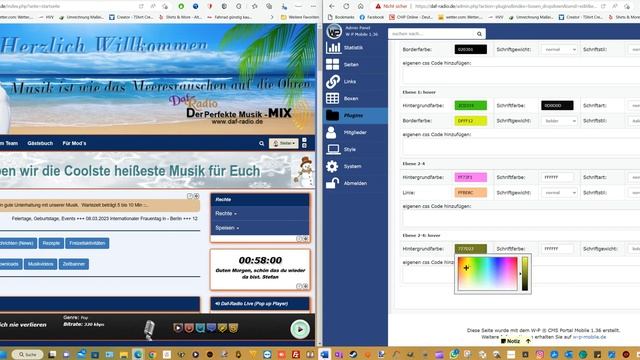Open Daf-Radio Live (Pop up Player) link
Image resolution: width=640 pixels, height=360 pixels.
pos(251,304)
